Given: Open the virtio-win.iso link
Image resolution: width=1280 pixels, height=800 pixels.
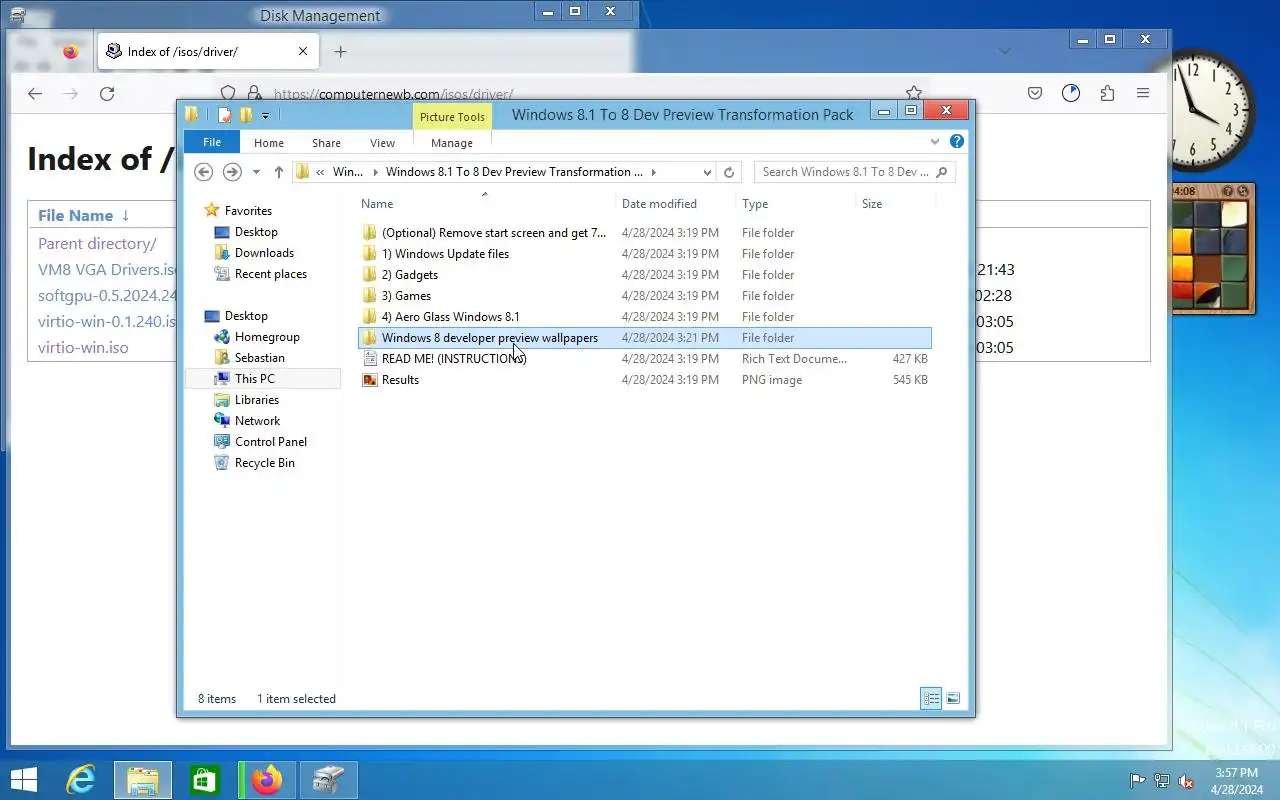Looking at the screenshot, I should coord(83,348).
